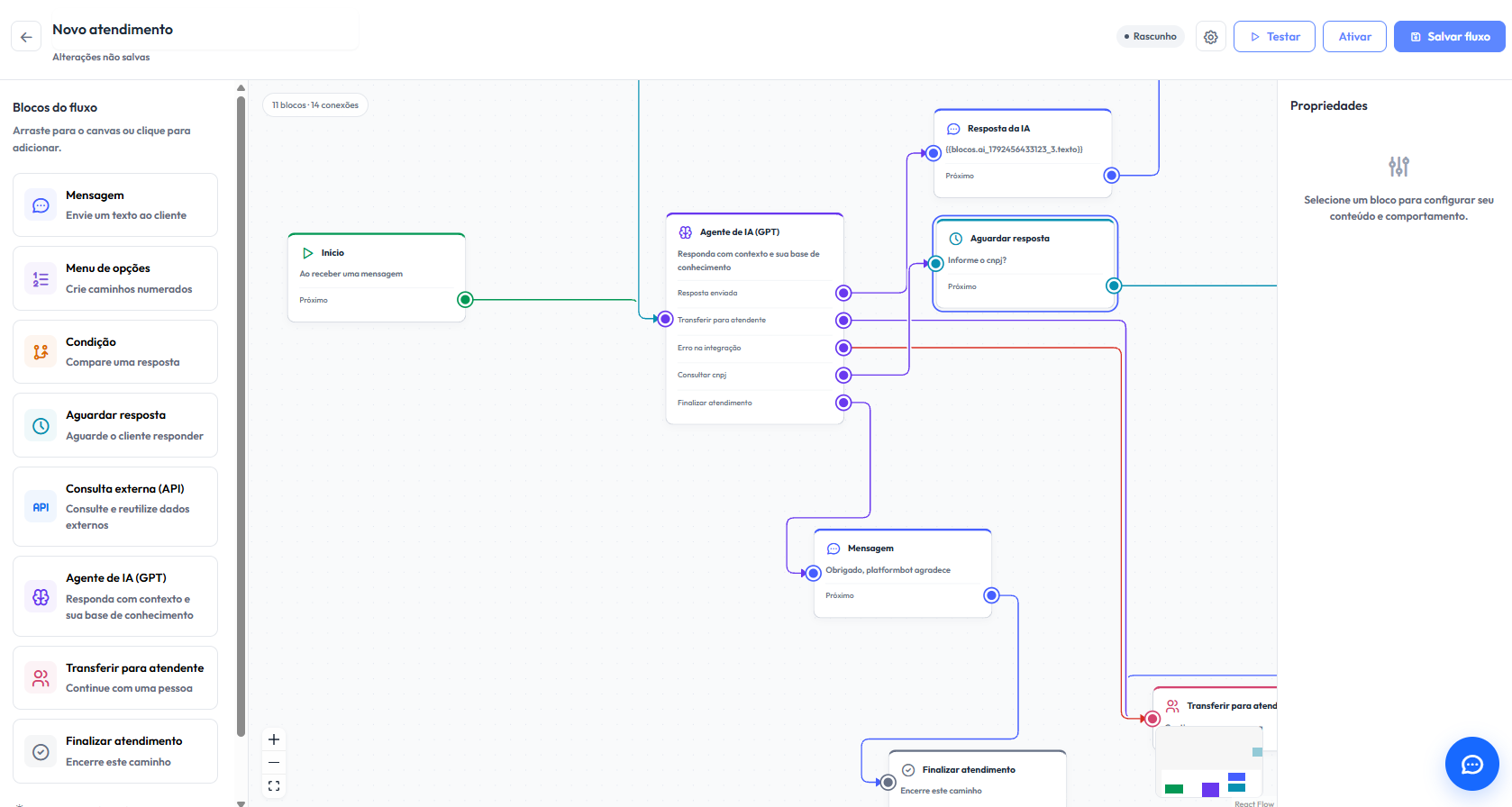The height and width of the screenshot is (807, 1512).
Task: Zoom out of the canvas
Action: [274, 763]
